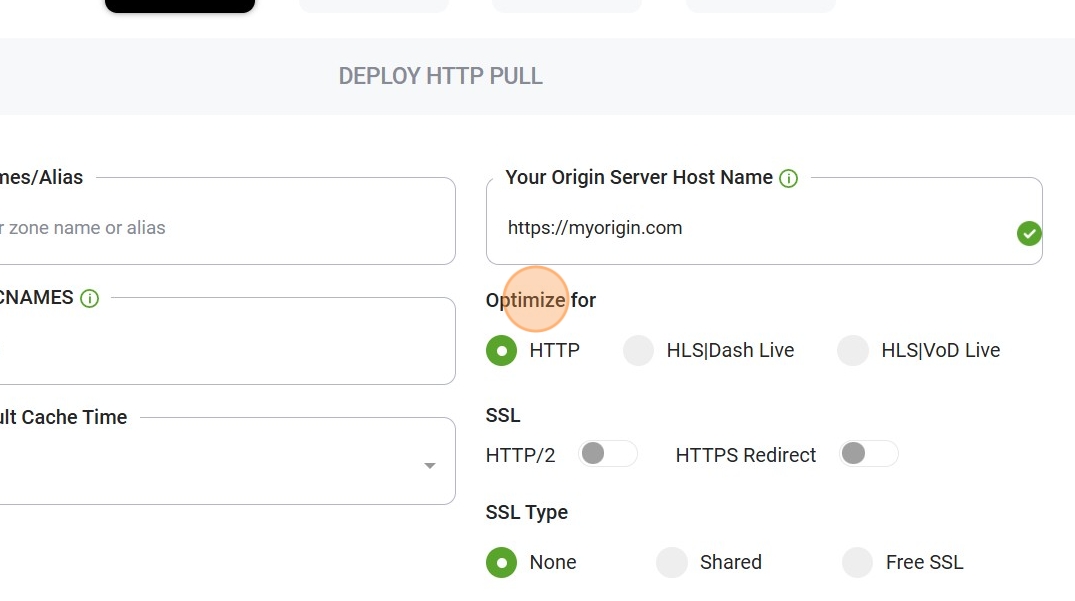
Task: Click the SSL Type section label
Action: [527, 513]
